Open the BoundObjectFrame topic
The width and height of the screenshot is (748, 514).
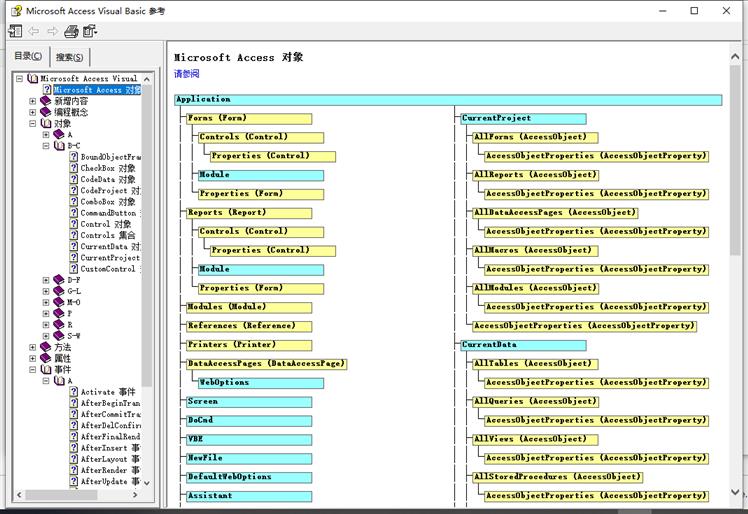pyautogui.click(x=110, y=157)
